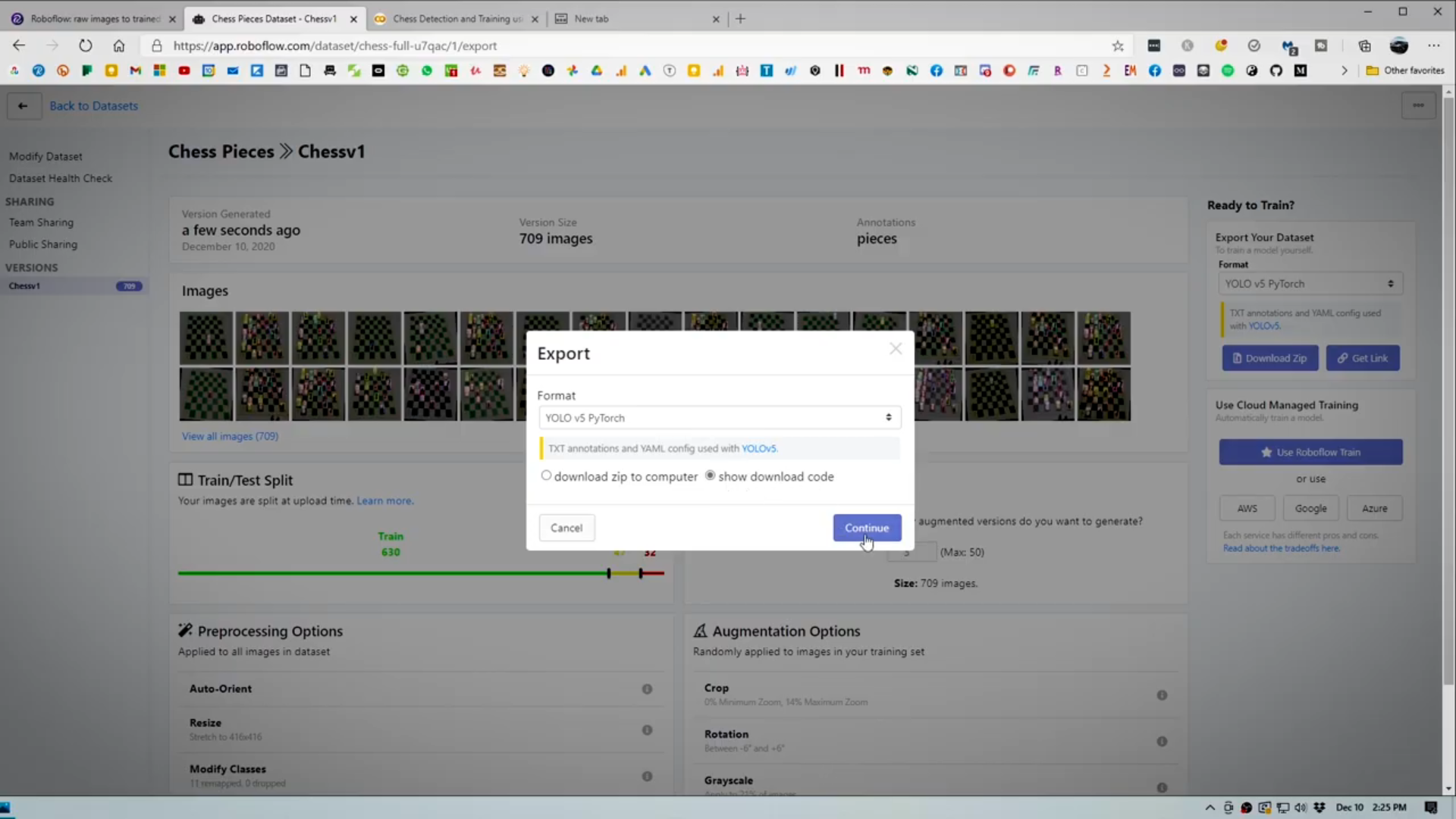Viewport: 1456px width, 819px height.
Task: Go back using the Back to Datasets arrow
Action: point(23,106)
